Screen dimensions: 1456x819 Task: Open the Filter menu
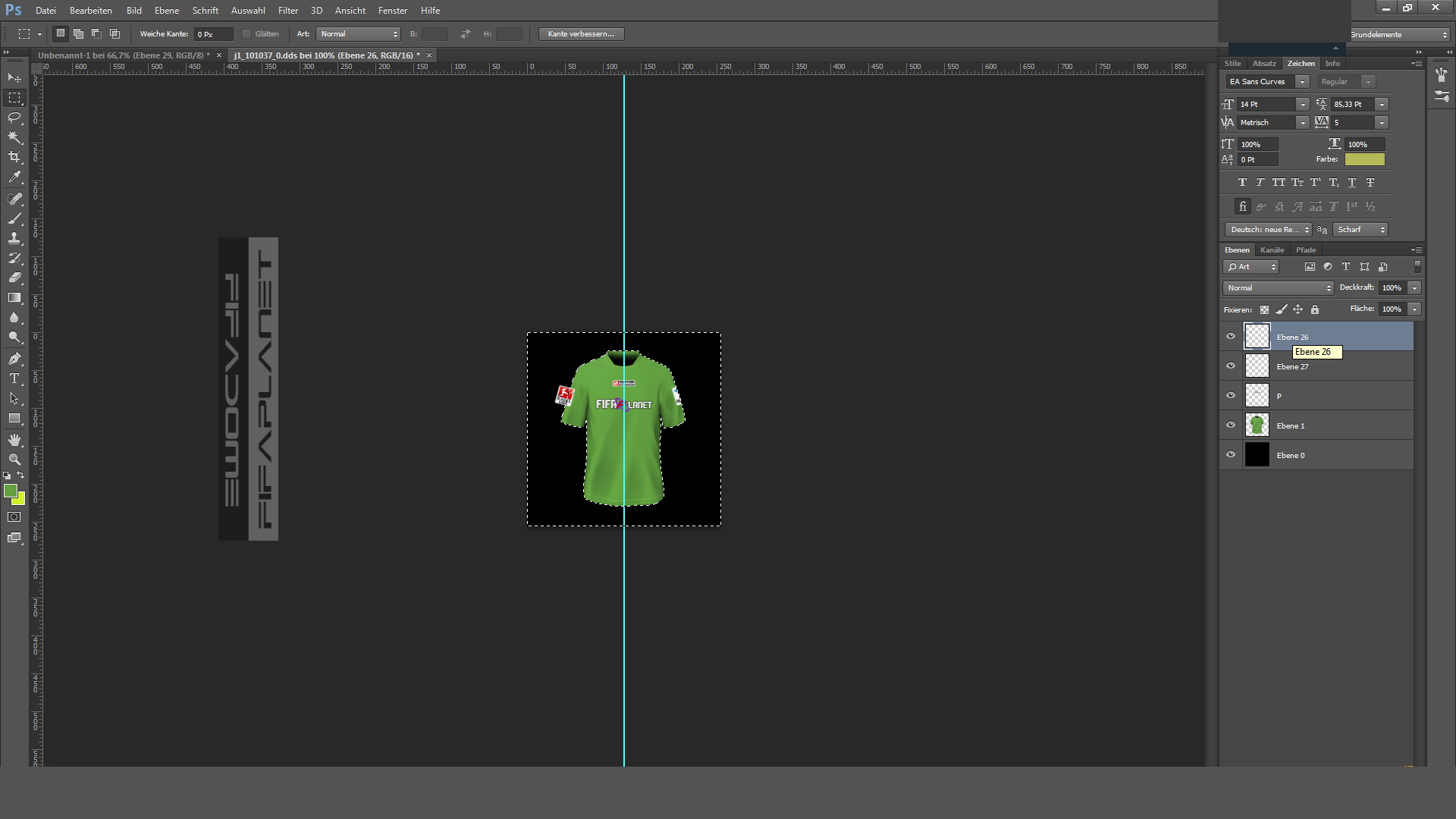(288, 11)
